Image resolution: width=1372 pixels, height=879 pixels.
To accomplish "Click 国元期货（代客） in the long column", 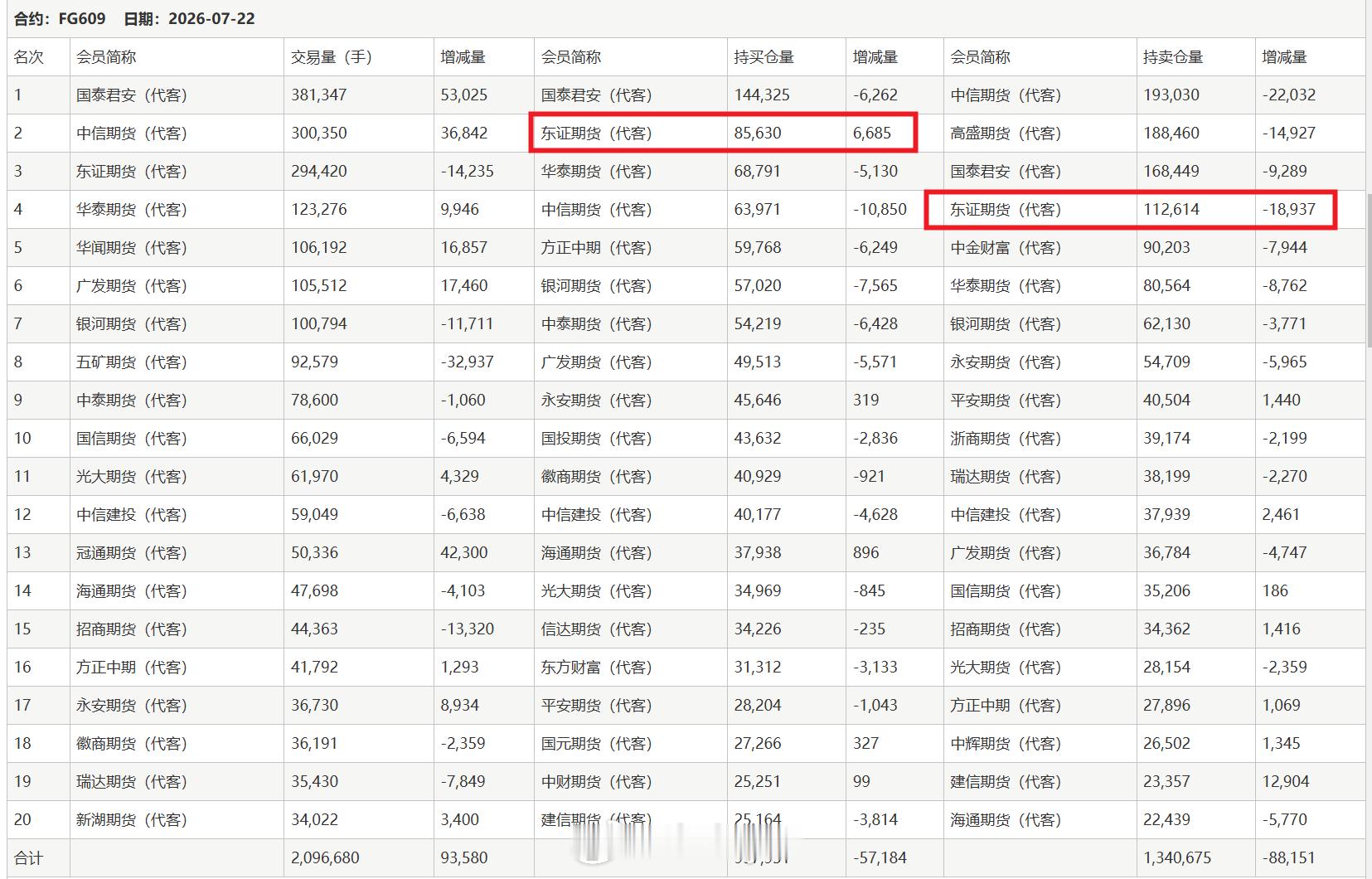I will (x=597, y=744).
